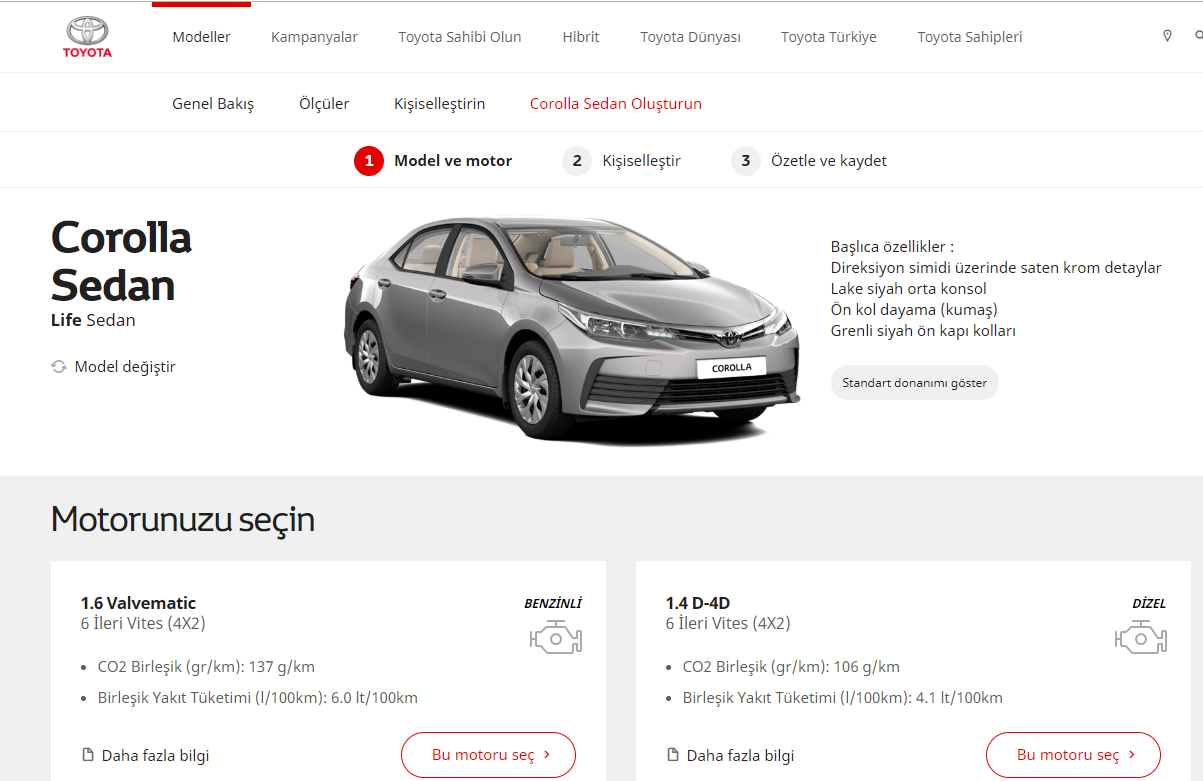
Task: Click Lake siyah orta konsol text
Action: click(909, 289)
